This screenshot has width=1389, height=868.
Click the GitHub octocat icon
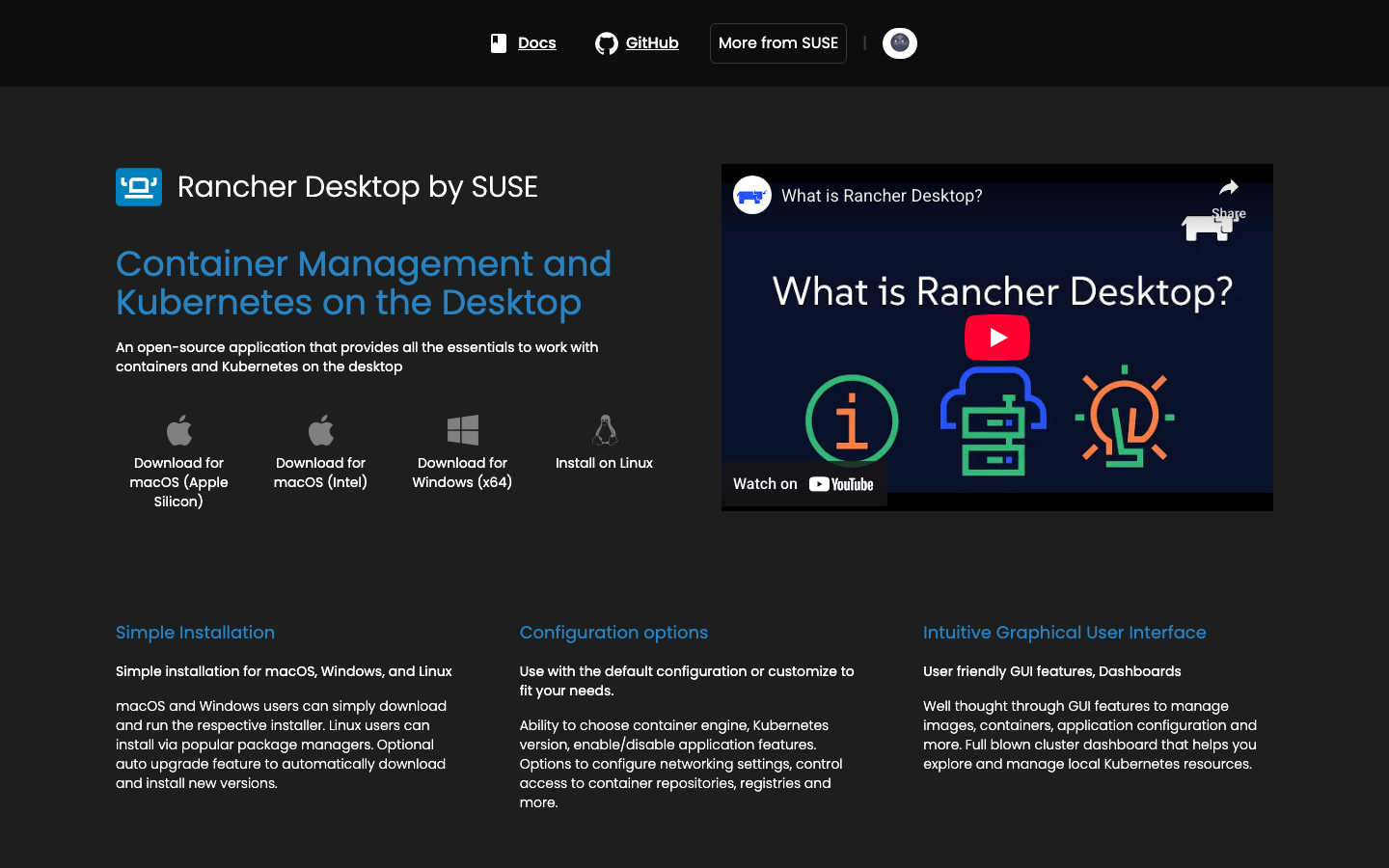coord(606,42)
